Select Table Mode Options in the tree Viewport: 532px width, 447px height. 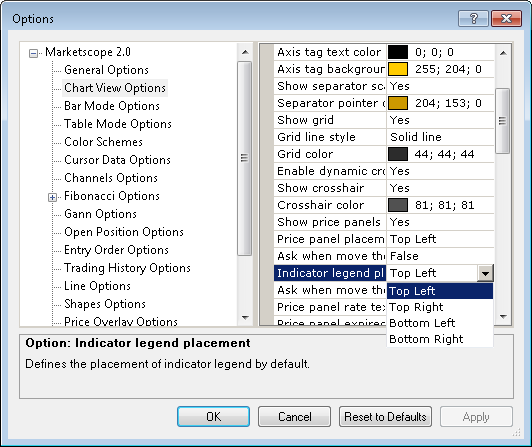[118, 124]
